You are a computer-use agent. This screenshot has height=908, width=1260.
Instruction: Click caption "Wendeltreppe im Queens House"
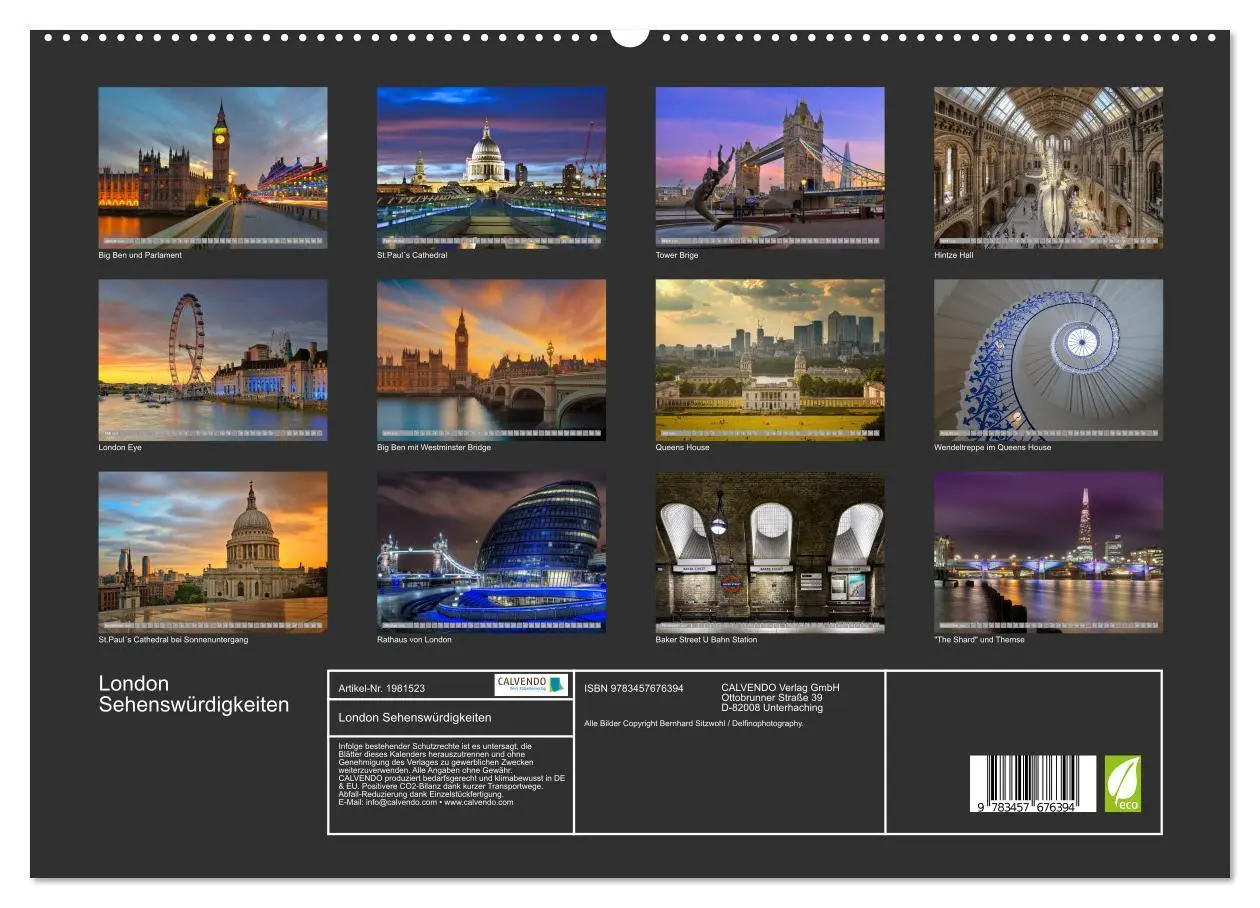point(993,448)
